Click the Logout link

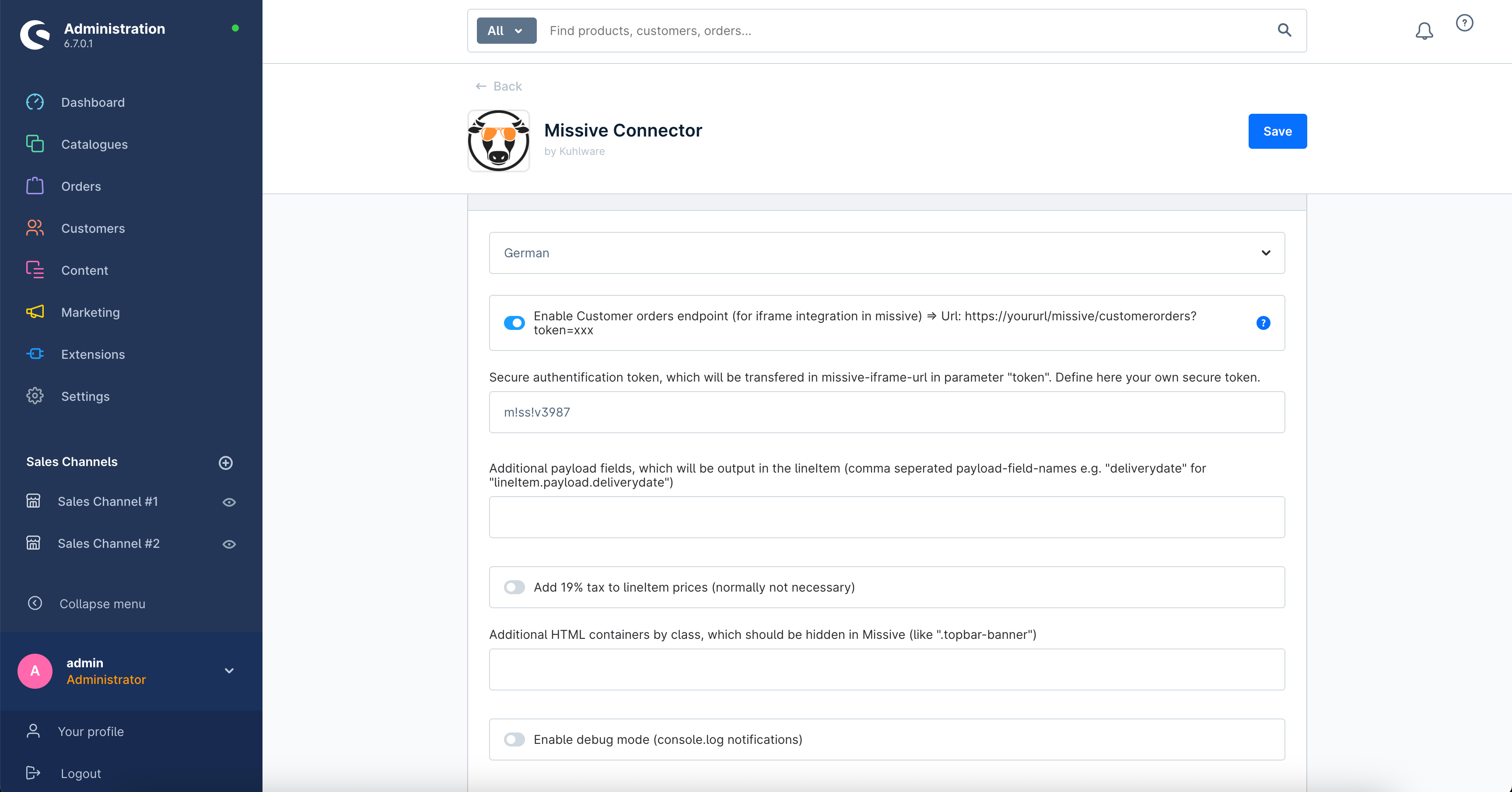click(80, 773)
